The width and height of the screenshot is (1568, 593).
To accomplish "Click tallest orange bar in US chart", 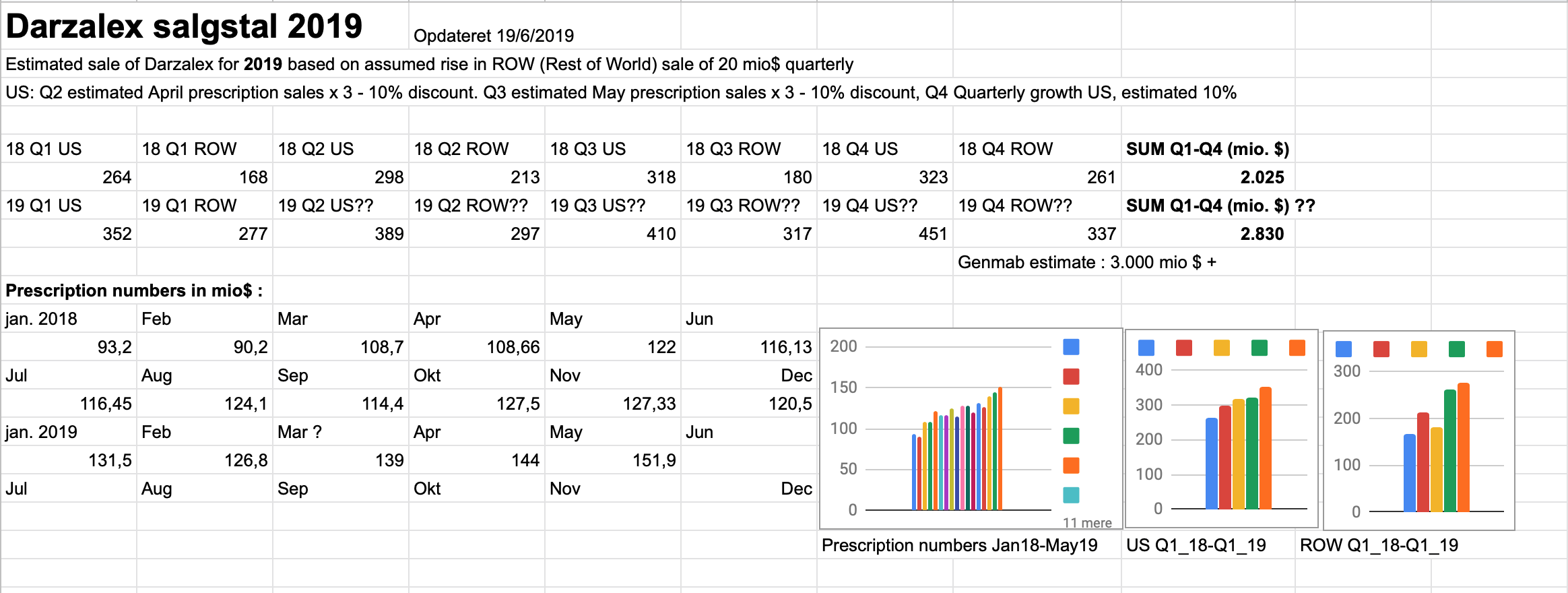I will 1265,447.
